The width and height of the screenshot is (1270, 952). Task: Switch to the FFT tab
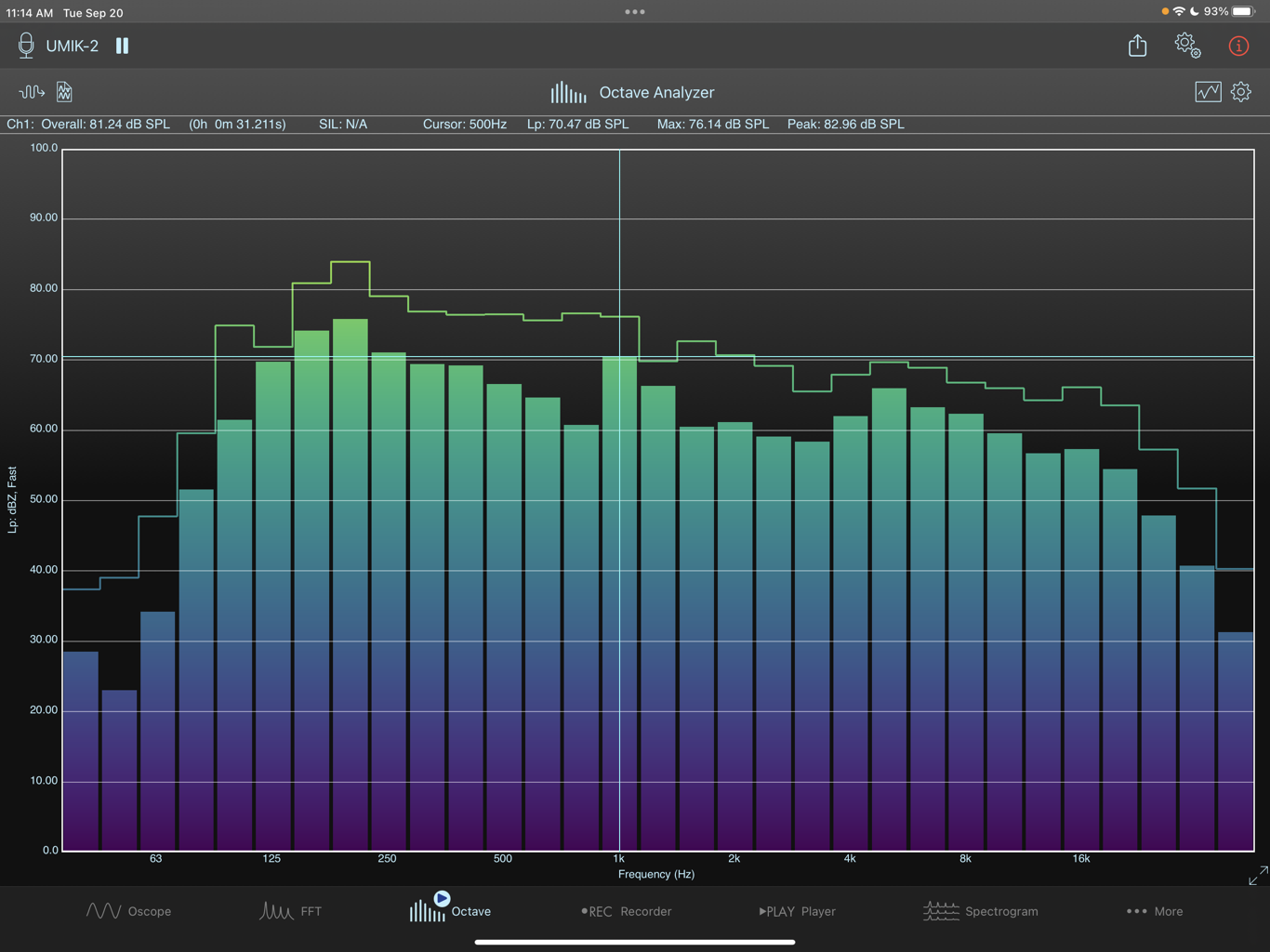click(291, 911)
